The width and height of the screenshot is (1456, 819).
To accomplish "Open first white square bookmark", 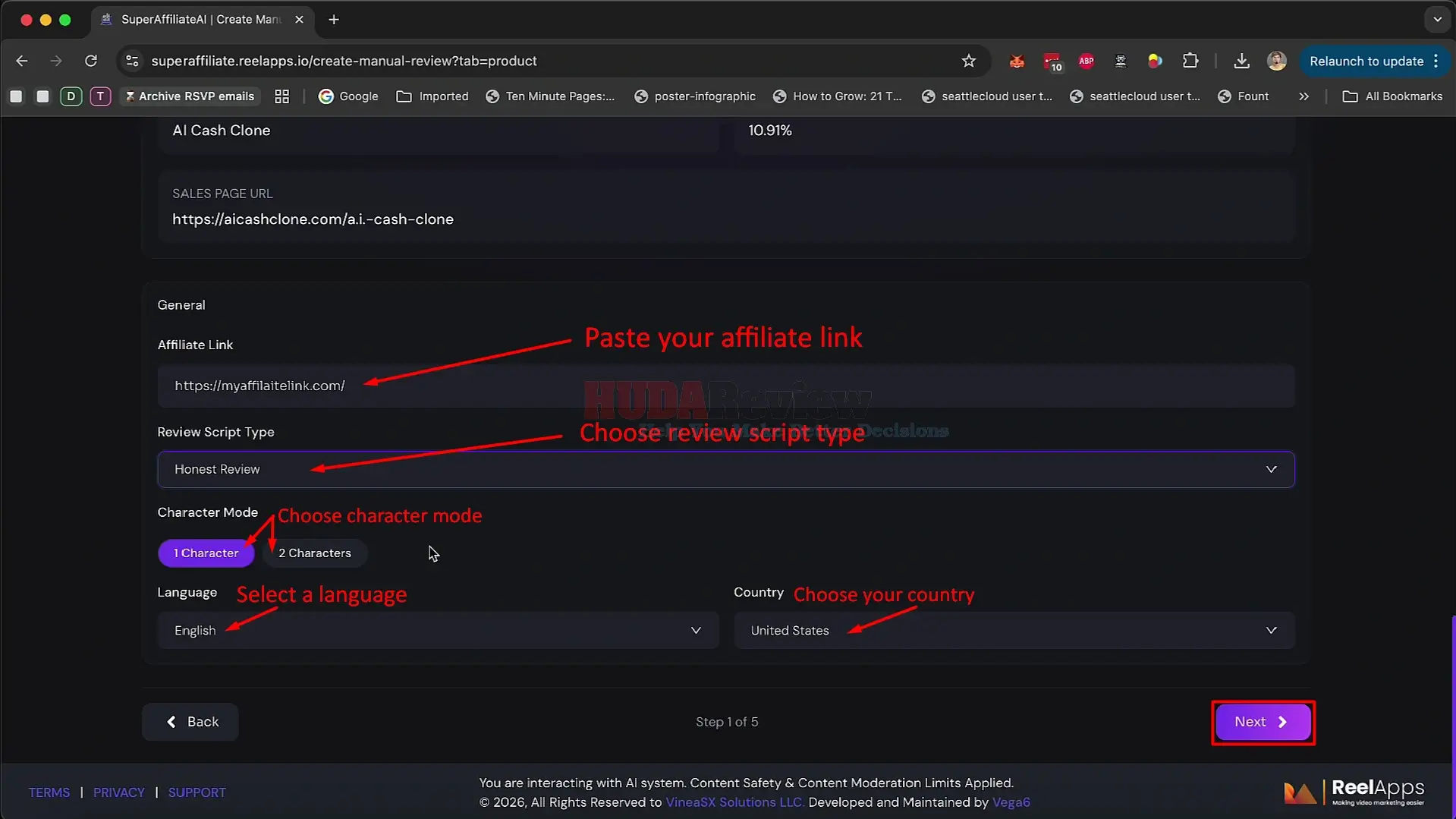I will 16,96.
